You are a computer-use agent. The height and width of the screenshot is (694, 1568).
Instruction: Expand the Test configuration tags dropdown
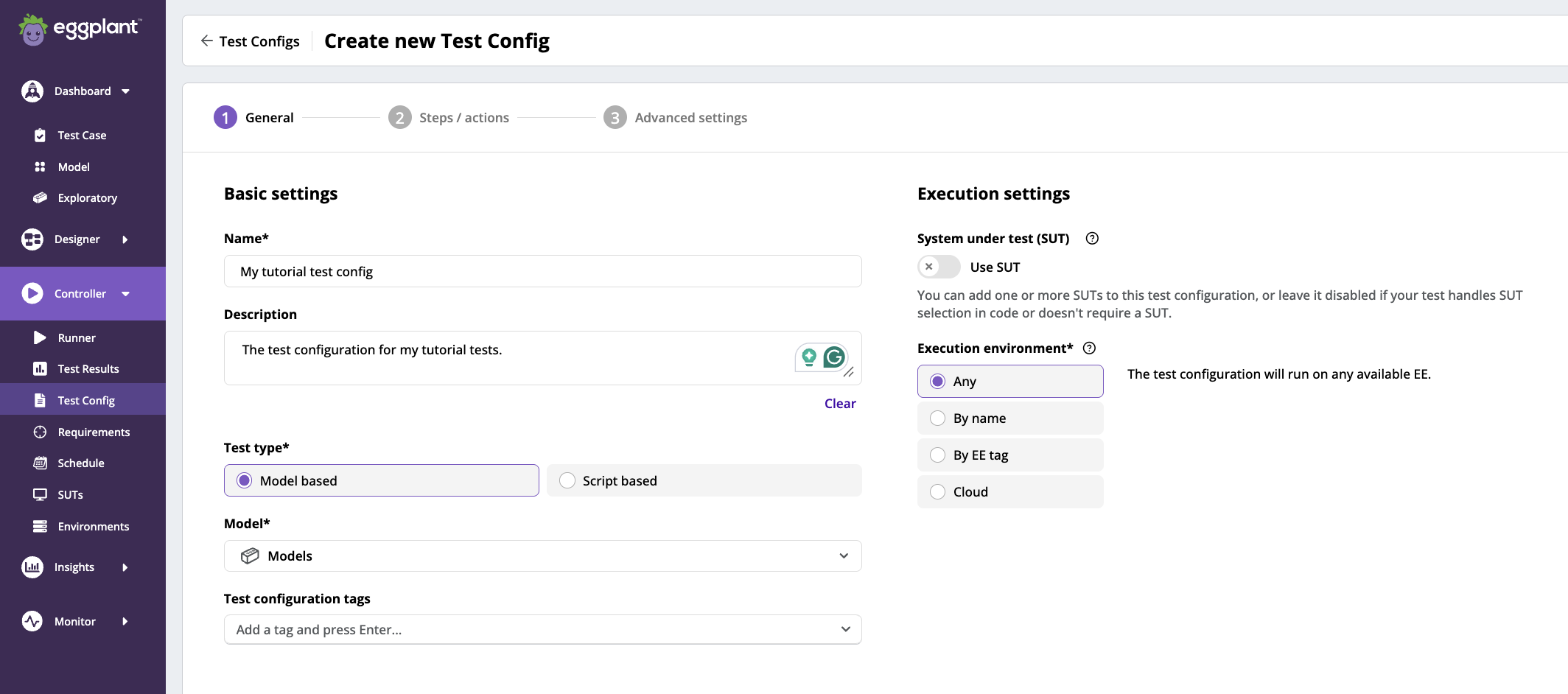[x=542, y=629]
